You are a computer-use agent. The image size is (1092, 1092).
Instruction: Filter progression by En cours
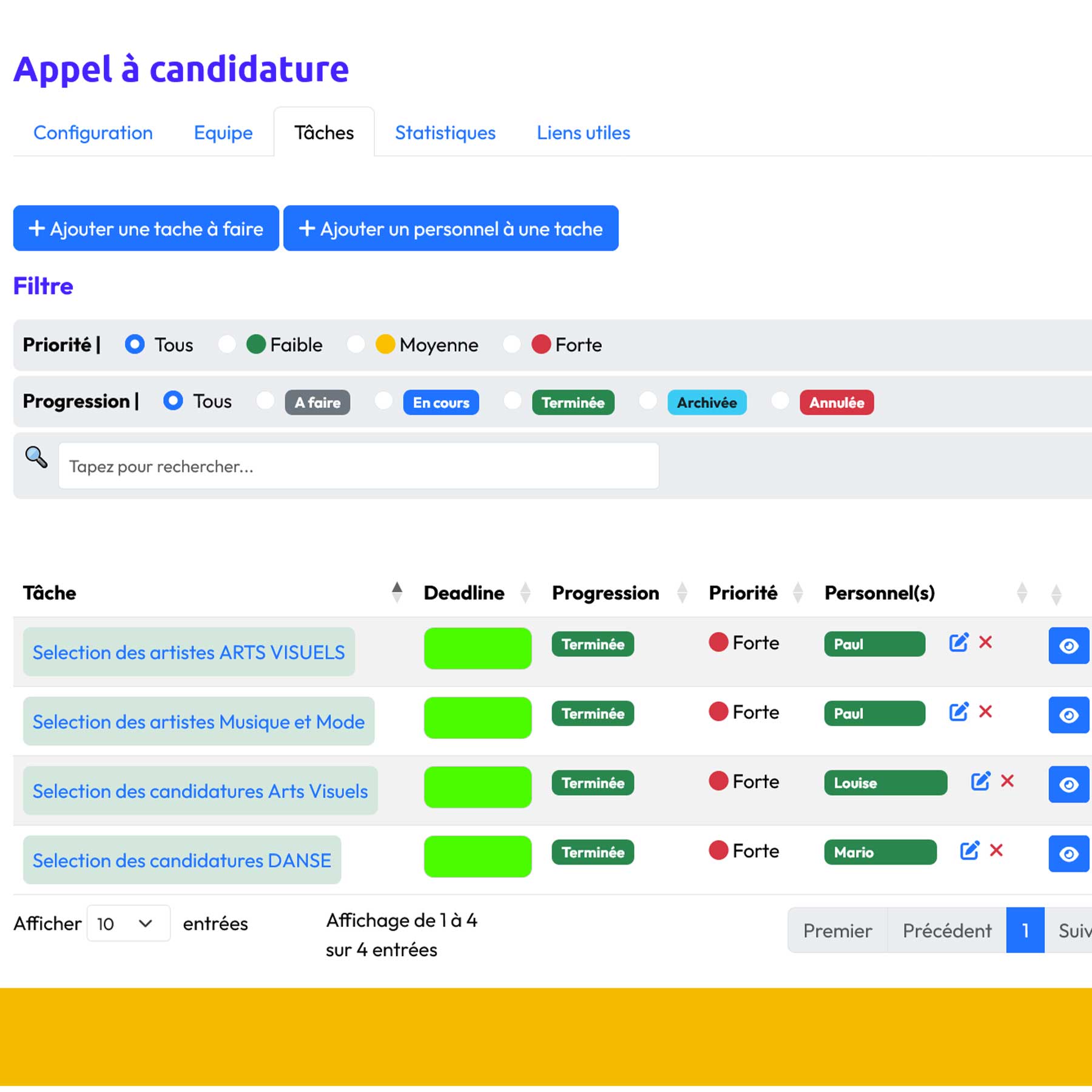point(383,401)
